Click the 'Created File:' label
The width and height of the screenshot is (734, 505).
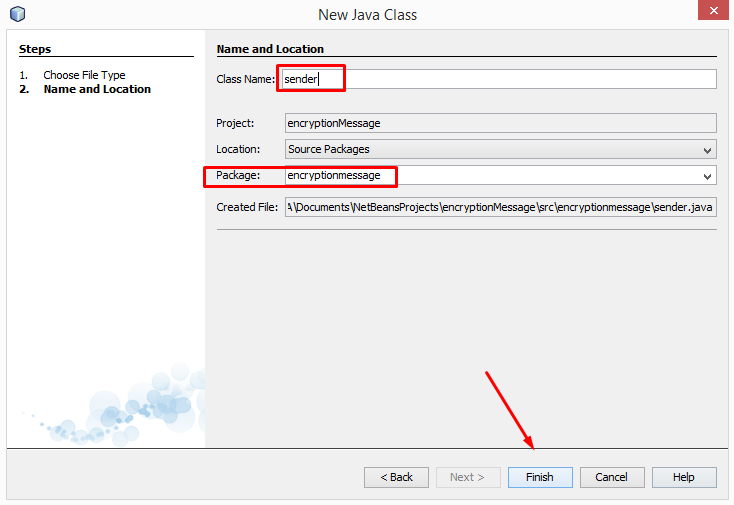247,207
